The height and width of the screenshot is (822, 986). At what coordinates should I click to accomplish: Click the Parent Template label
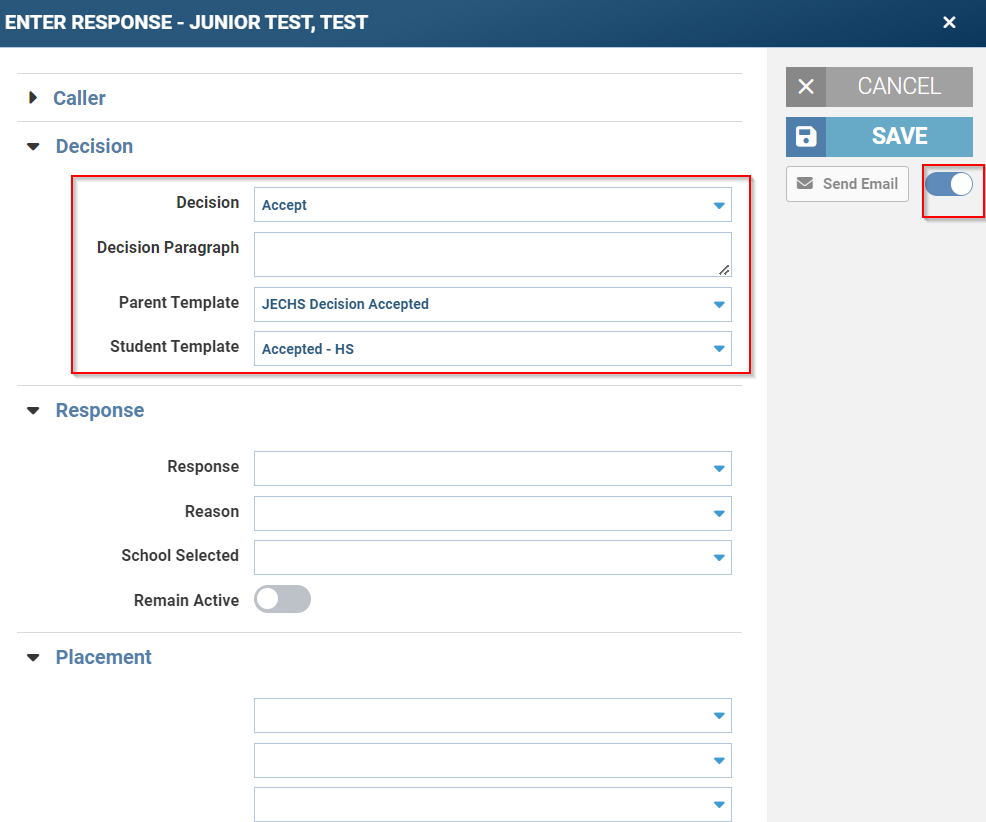coord(179,303)
